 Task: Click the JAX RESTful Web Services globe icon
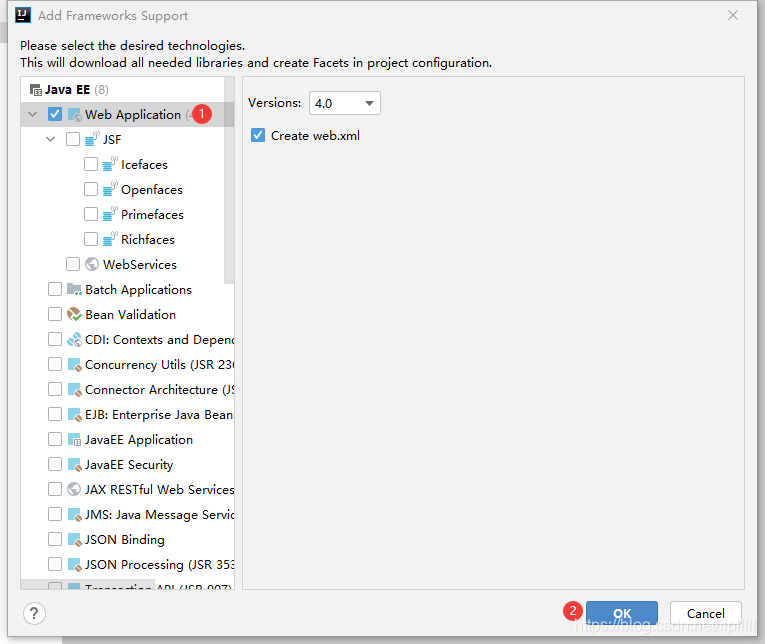(74, 489)
